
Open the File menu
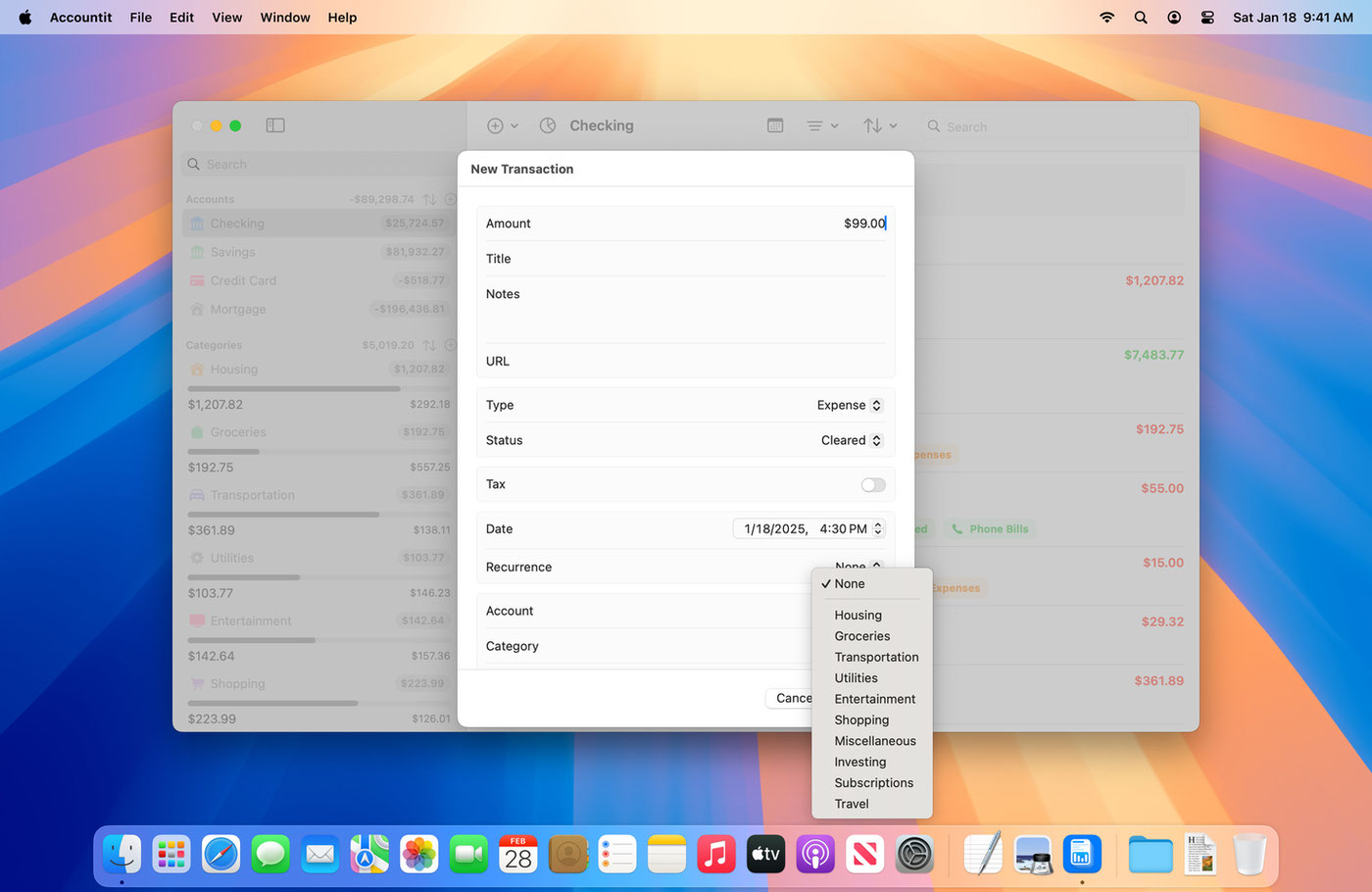click(141, 18)
